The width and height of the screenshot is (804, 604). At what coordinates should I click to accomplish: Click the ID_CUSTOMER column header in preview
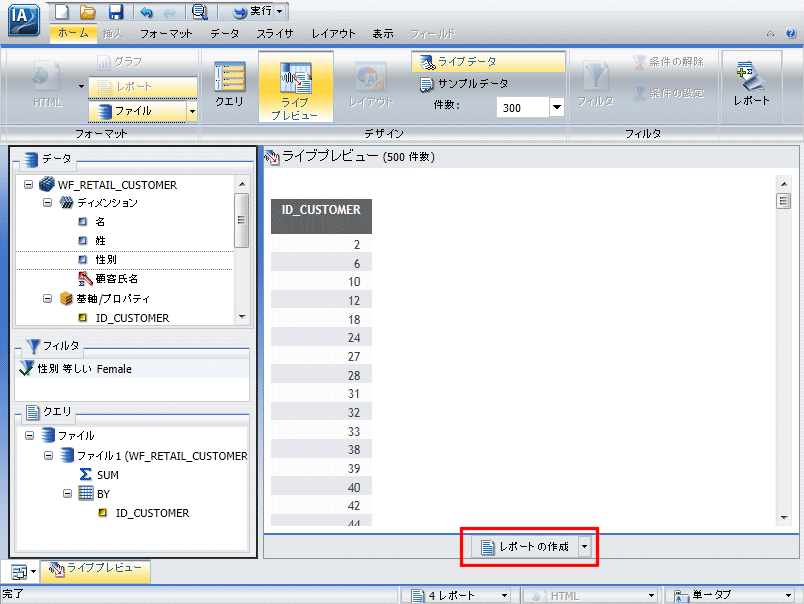[x=321, y=216]
